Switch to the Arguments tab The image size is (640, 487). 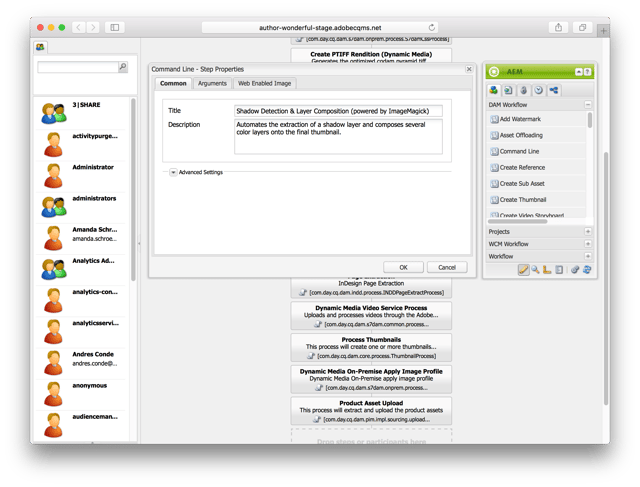tap(212, 83)
